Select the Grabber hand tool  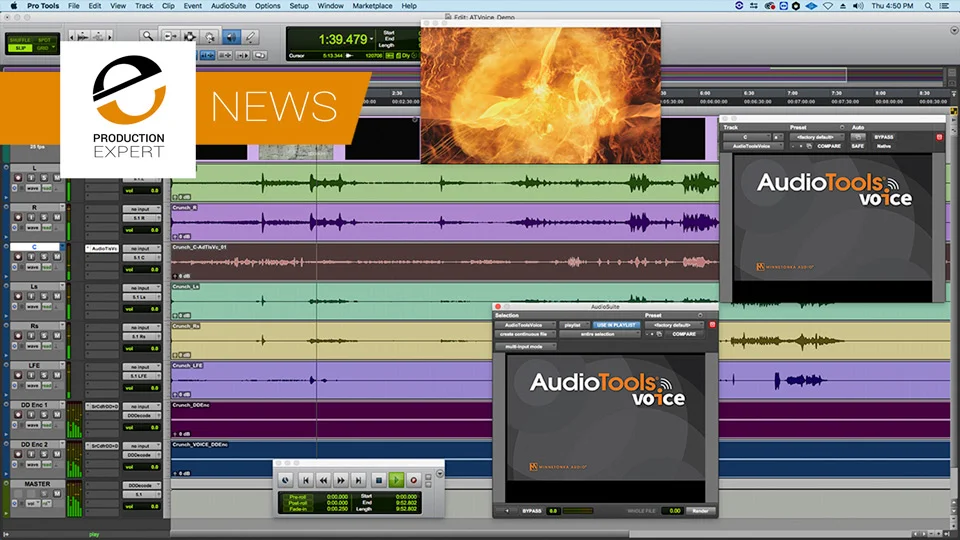point(211,37)
